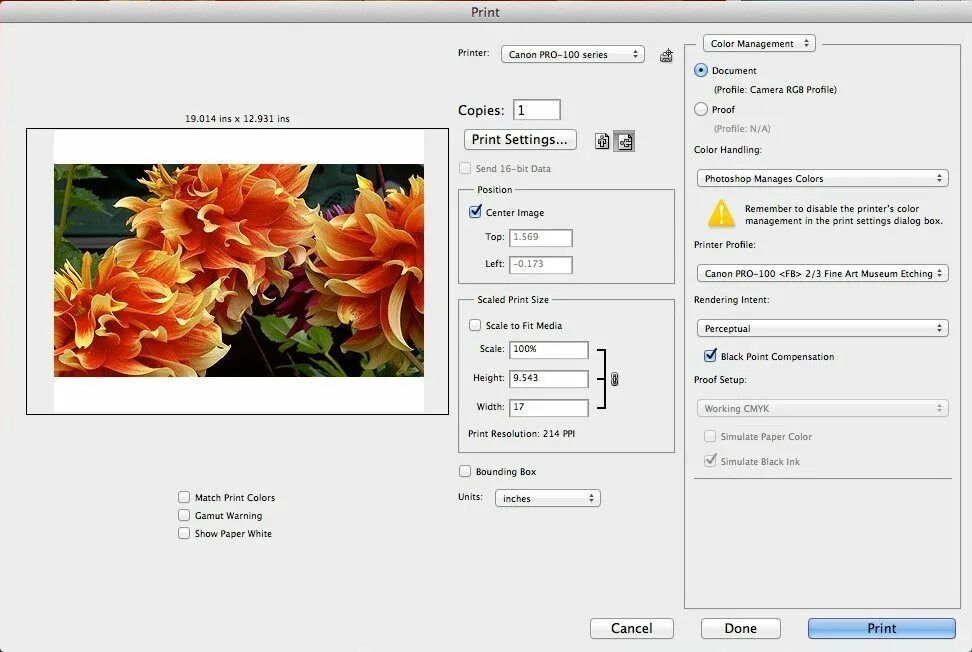Open Rendering Intent dropdown set to Perceptual
Screen dimensions: 972x652
point(823,328)
